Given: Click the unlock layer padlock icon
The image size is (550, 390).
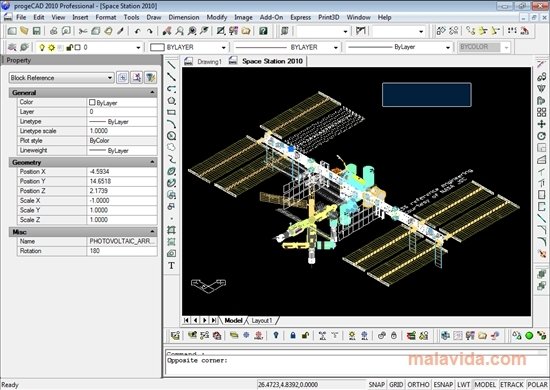Looking at the screenshot, I should [x=305, y=335].
